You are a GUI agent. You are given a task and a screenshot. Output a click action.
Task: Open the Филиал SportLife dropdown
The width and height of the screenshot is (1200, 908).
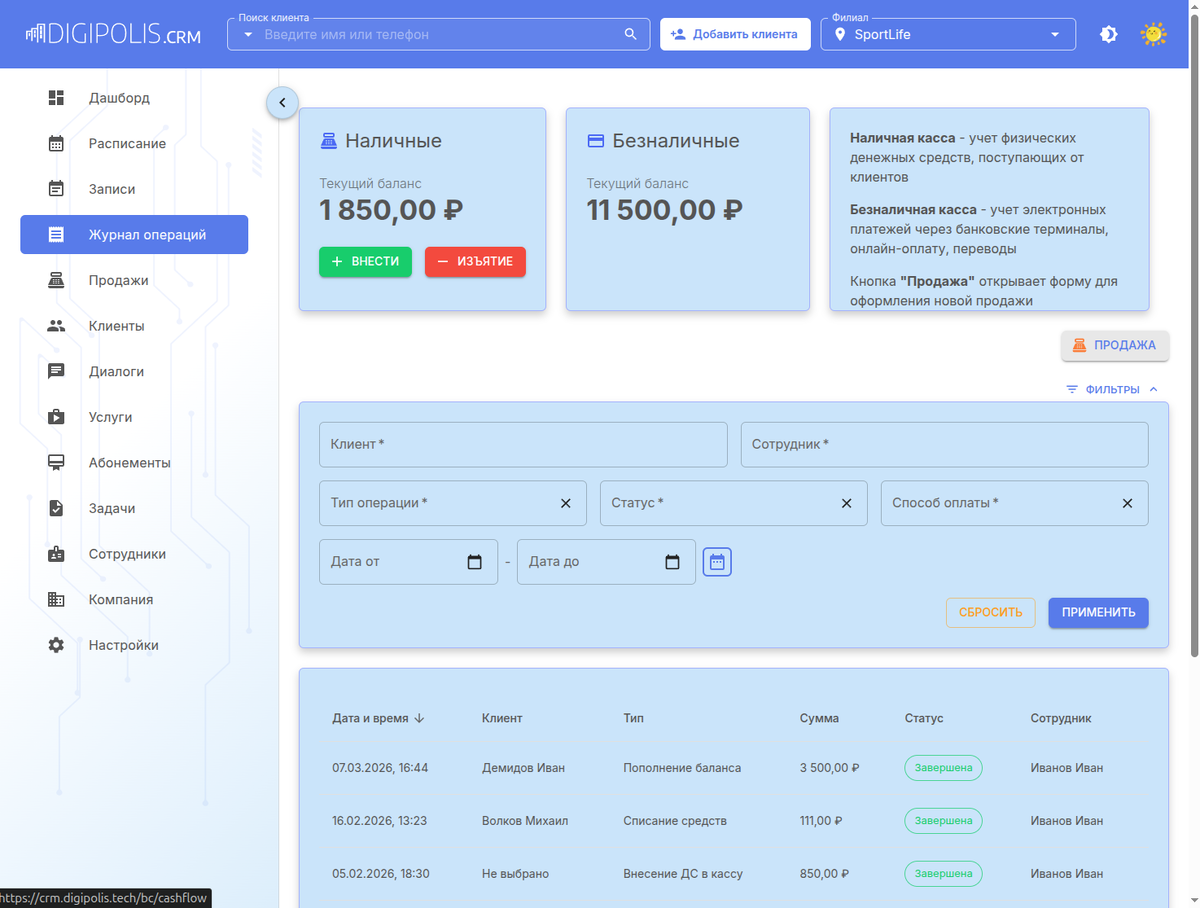tap(948, 34)
